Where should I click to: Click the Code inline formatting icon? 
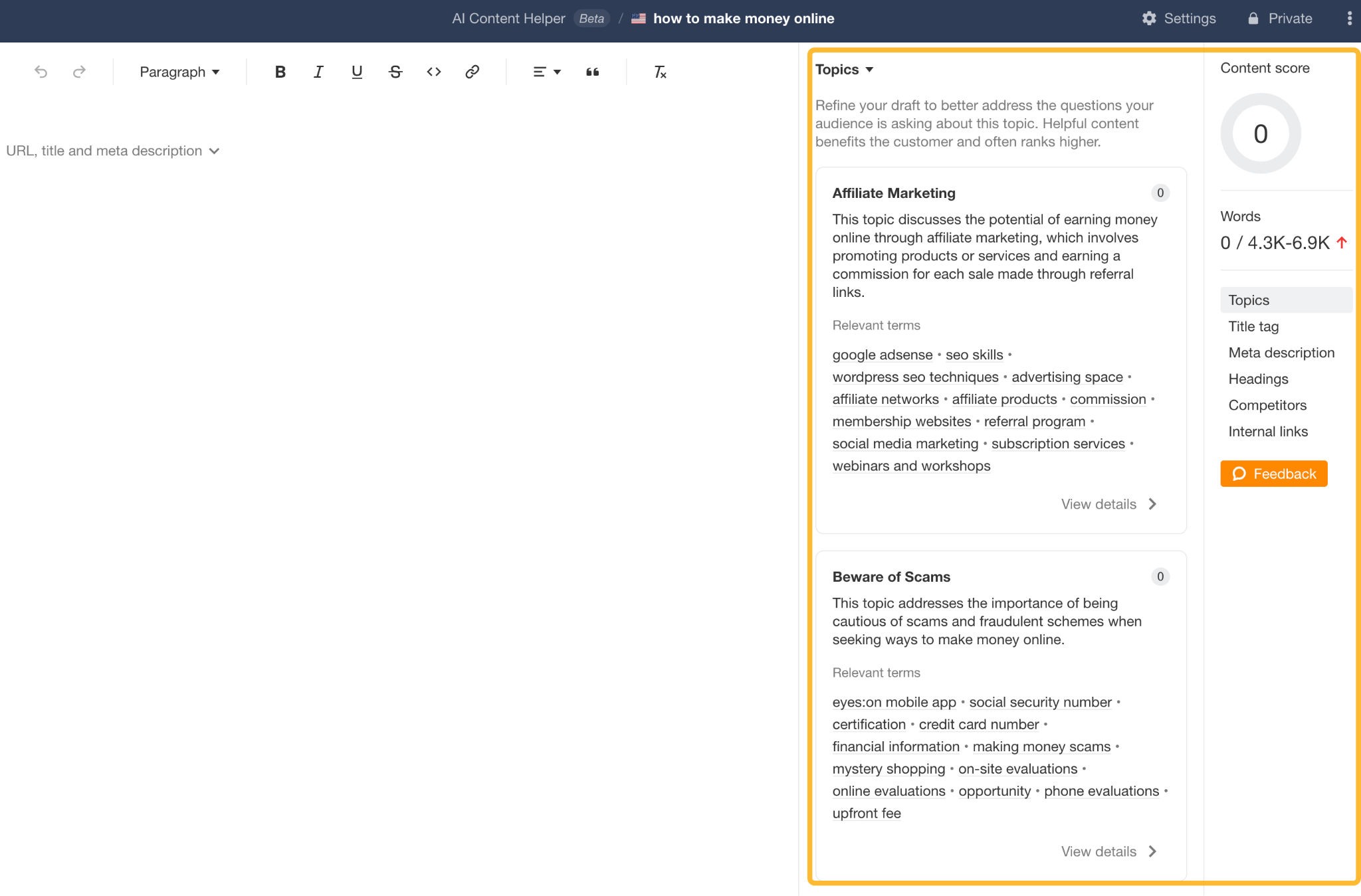click(x=434, y=71)
